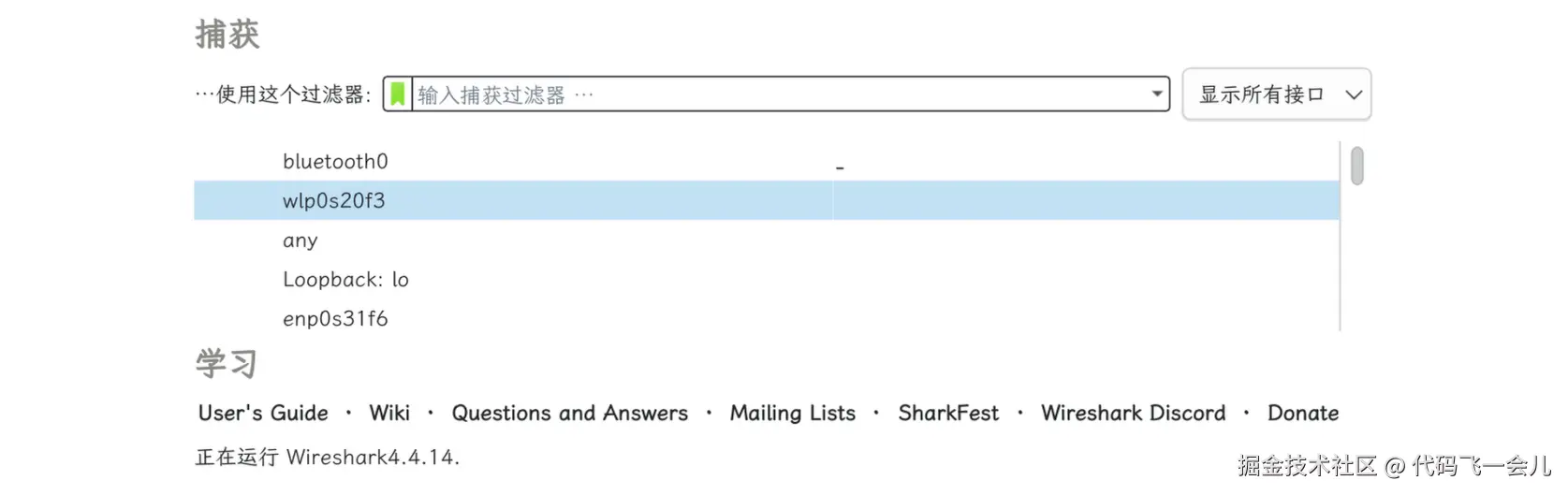
Task: Open the SharkFest link
Action: pos(948,413)
